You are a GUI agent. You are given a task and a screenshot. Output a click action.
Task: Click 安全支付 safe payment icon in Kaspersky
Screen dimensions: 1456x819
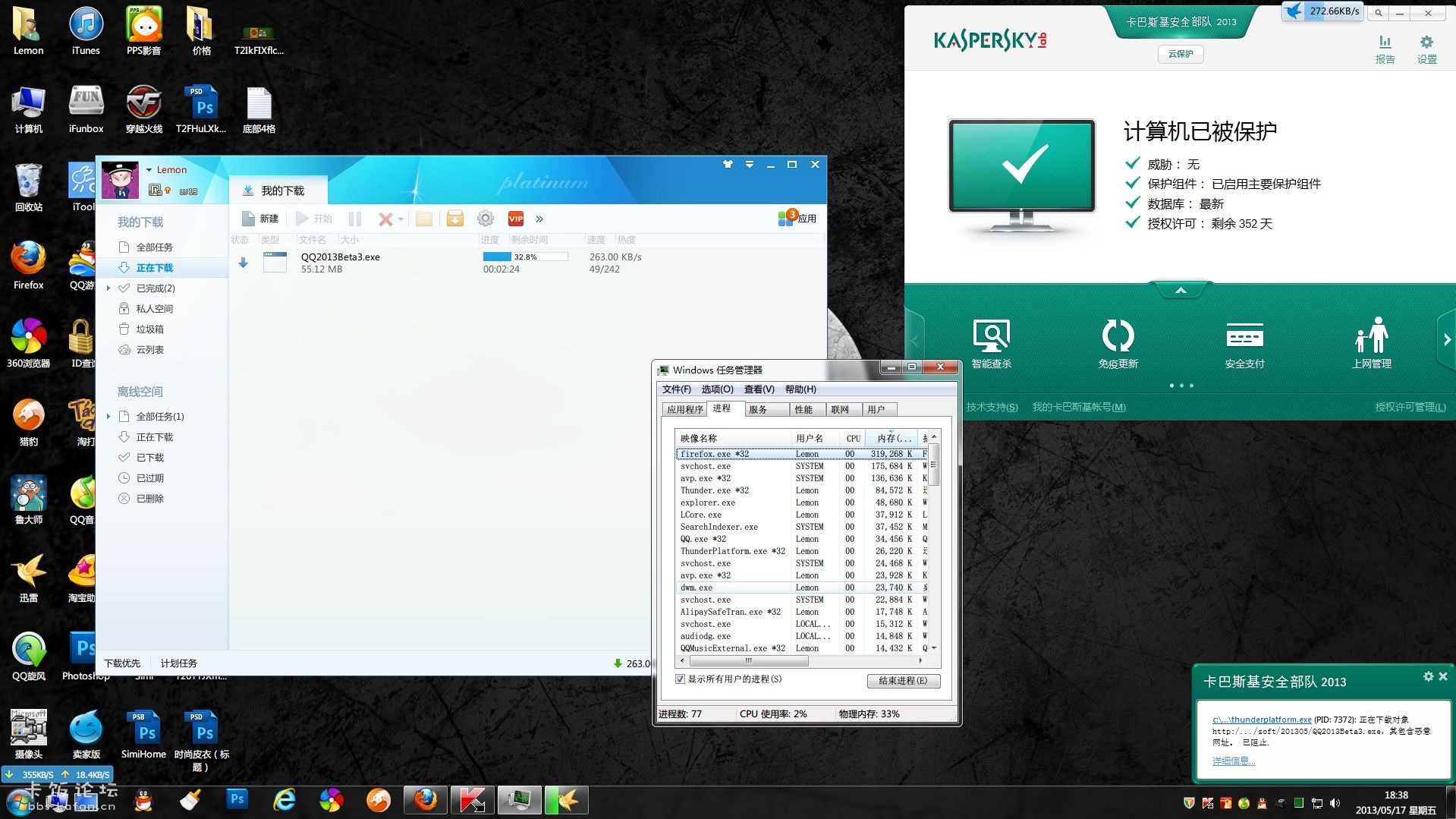(1244, 344)
